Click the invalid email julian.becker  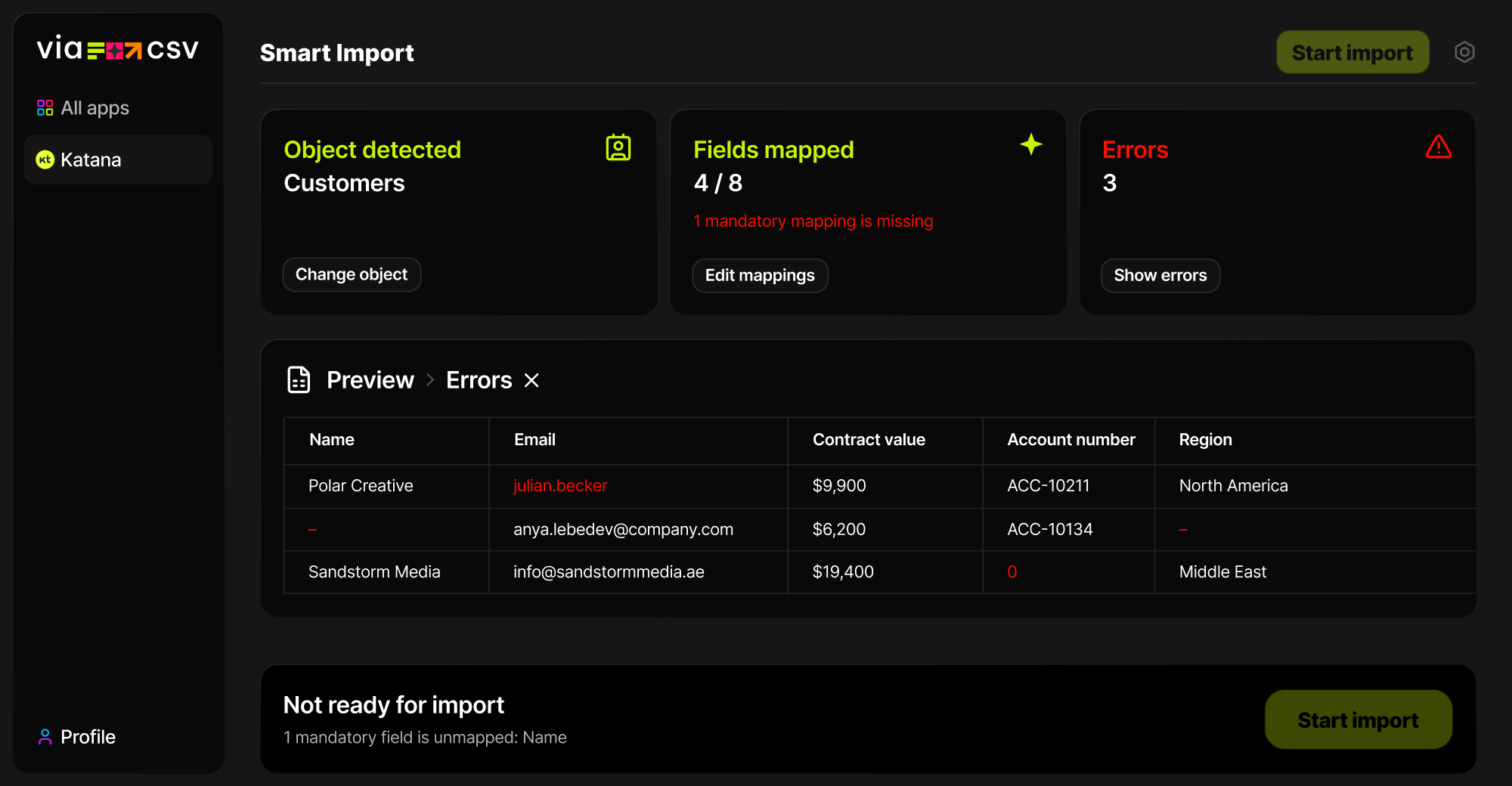point(560,486)
